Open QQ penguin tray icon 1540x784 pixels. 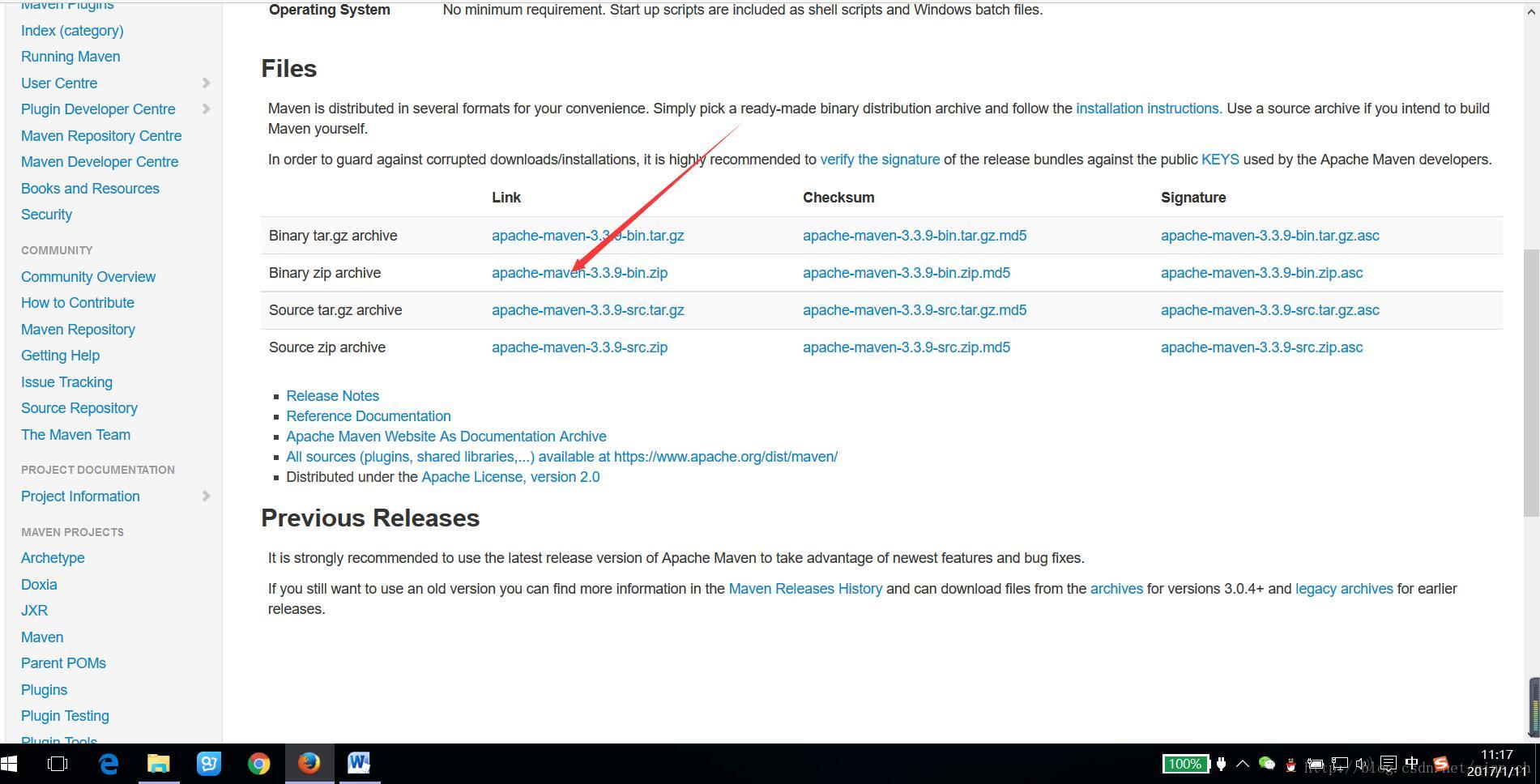1291,764
